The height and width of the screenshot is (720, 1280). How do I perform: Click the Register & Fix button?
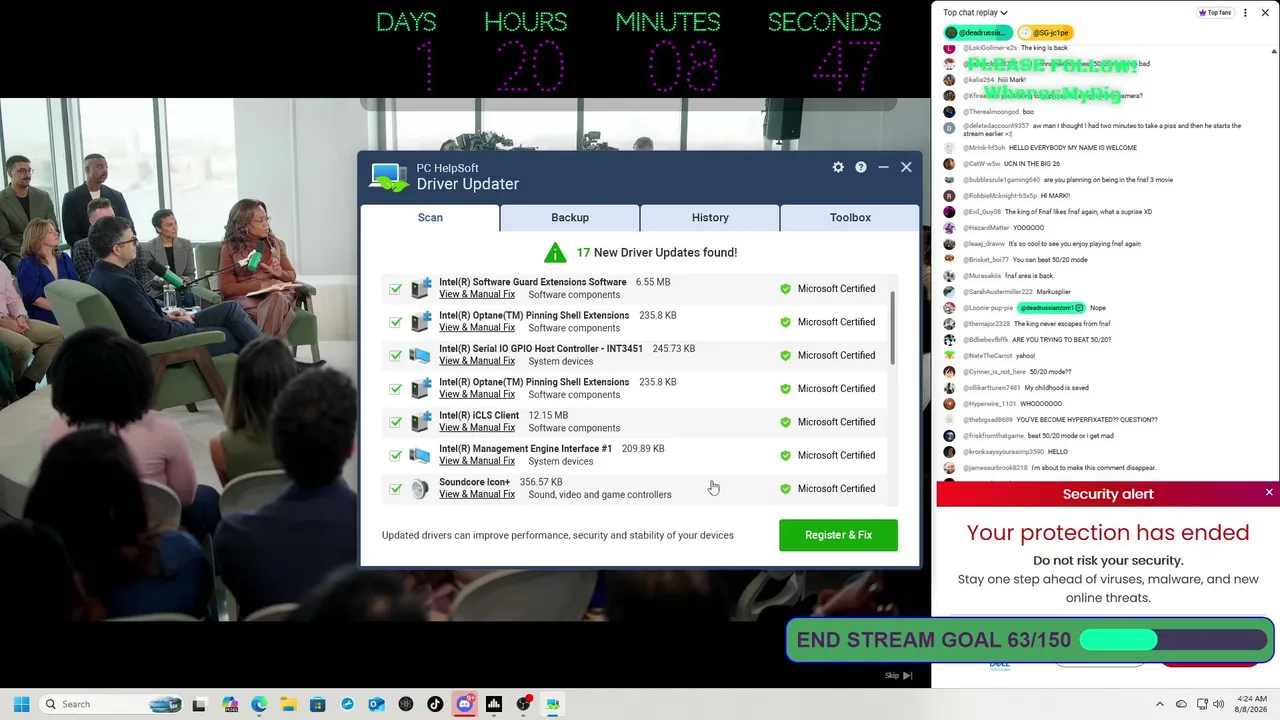click(838, 535)
